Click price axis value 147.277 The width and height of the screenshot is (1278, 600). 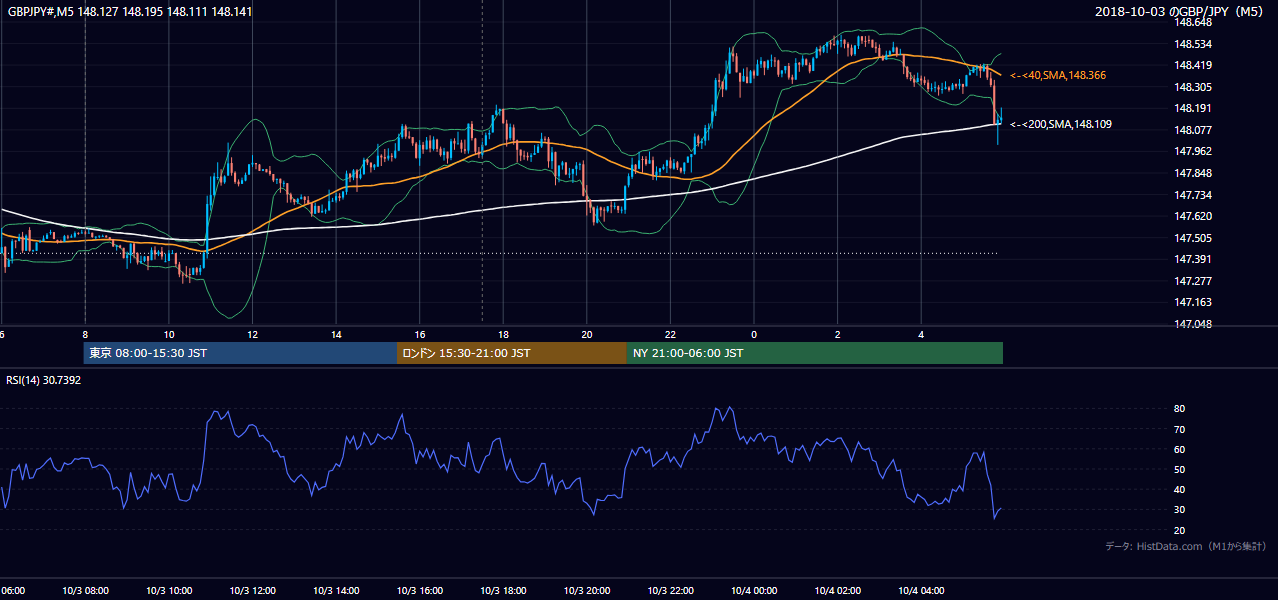(1192, 281)
